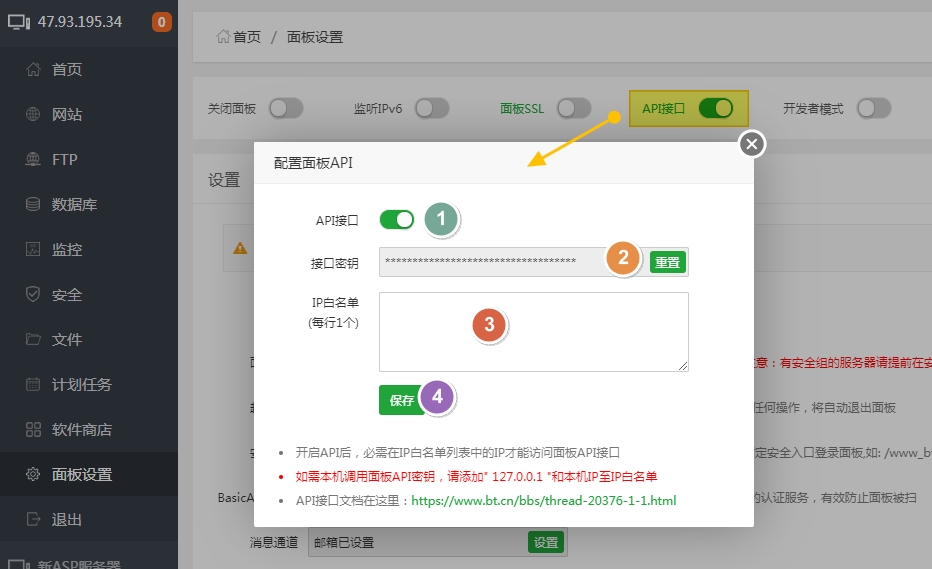The height and width of the screenshot is (569, 932).
Task: Click the green 重置 button for 接口密钥
Action: (x=667, y=262)
